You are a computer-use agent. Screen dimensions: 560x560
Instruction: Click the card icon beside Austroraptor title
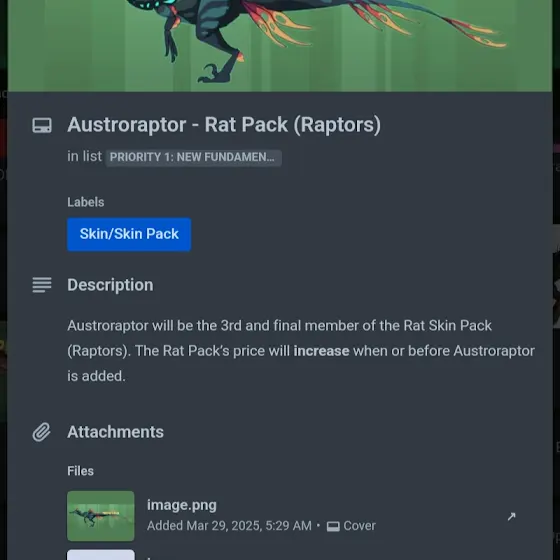pos(42,125)
